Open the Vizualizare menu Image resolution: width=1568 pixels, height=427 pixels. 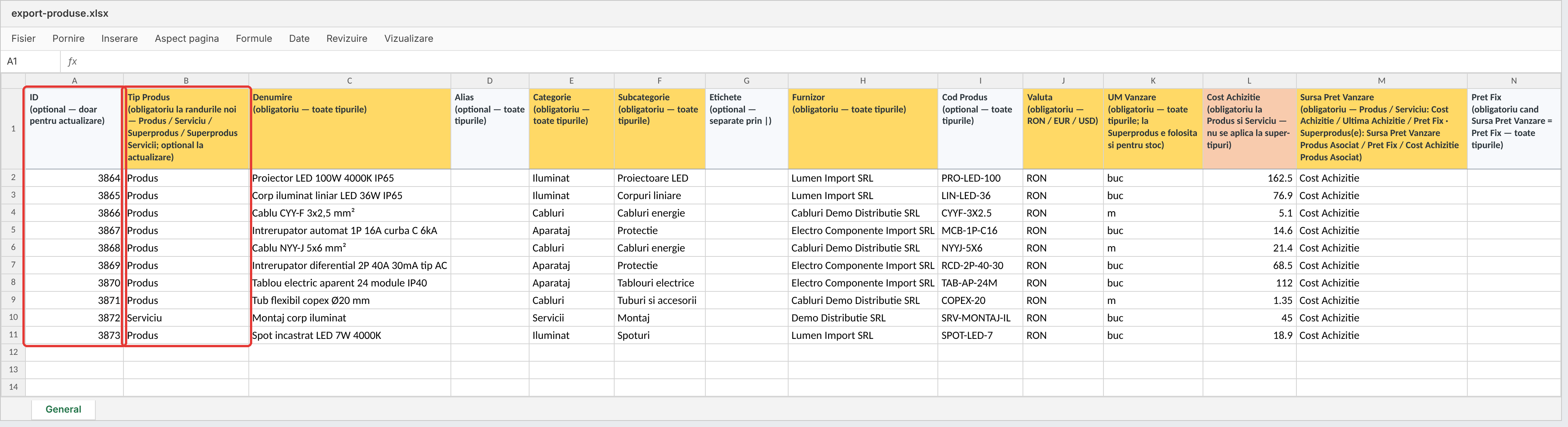(408, 38)
